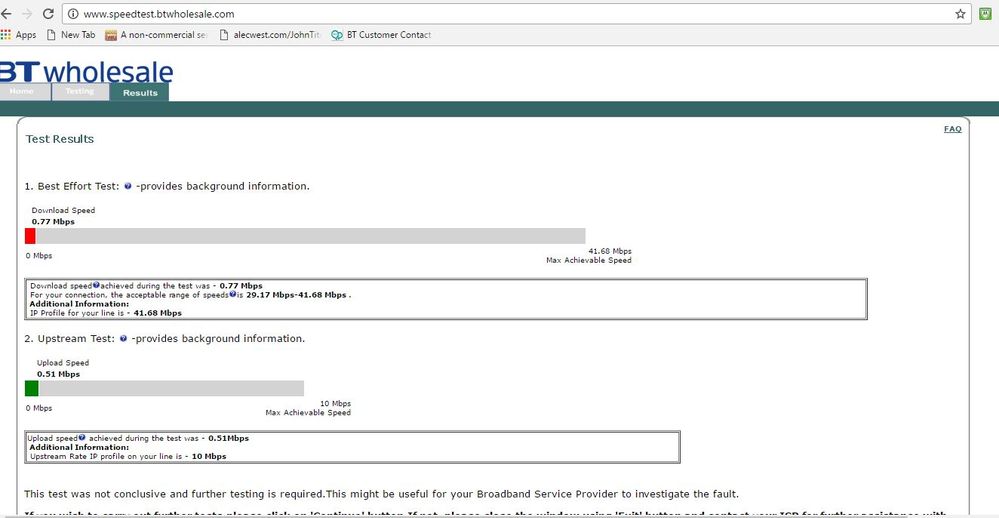The height and width of the screenshot is (518, 999).
Task: Click help icon beside Best Effort Test
Action: point(128,186)
